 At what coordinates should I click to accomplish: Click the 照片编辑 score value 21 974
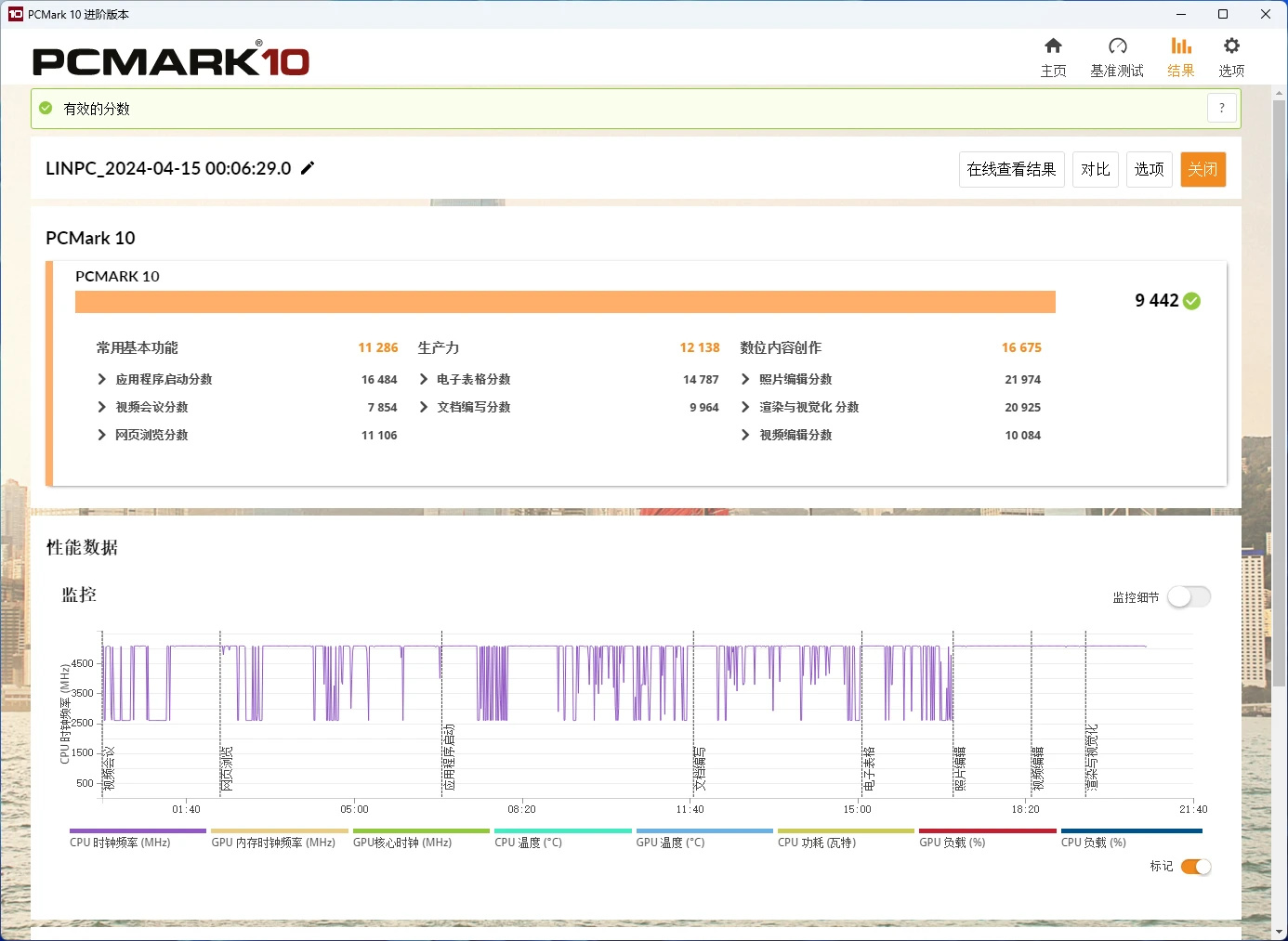[x=1022, y=379]
